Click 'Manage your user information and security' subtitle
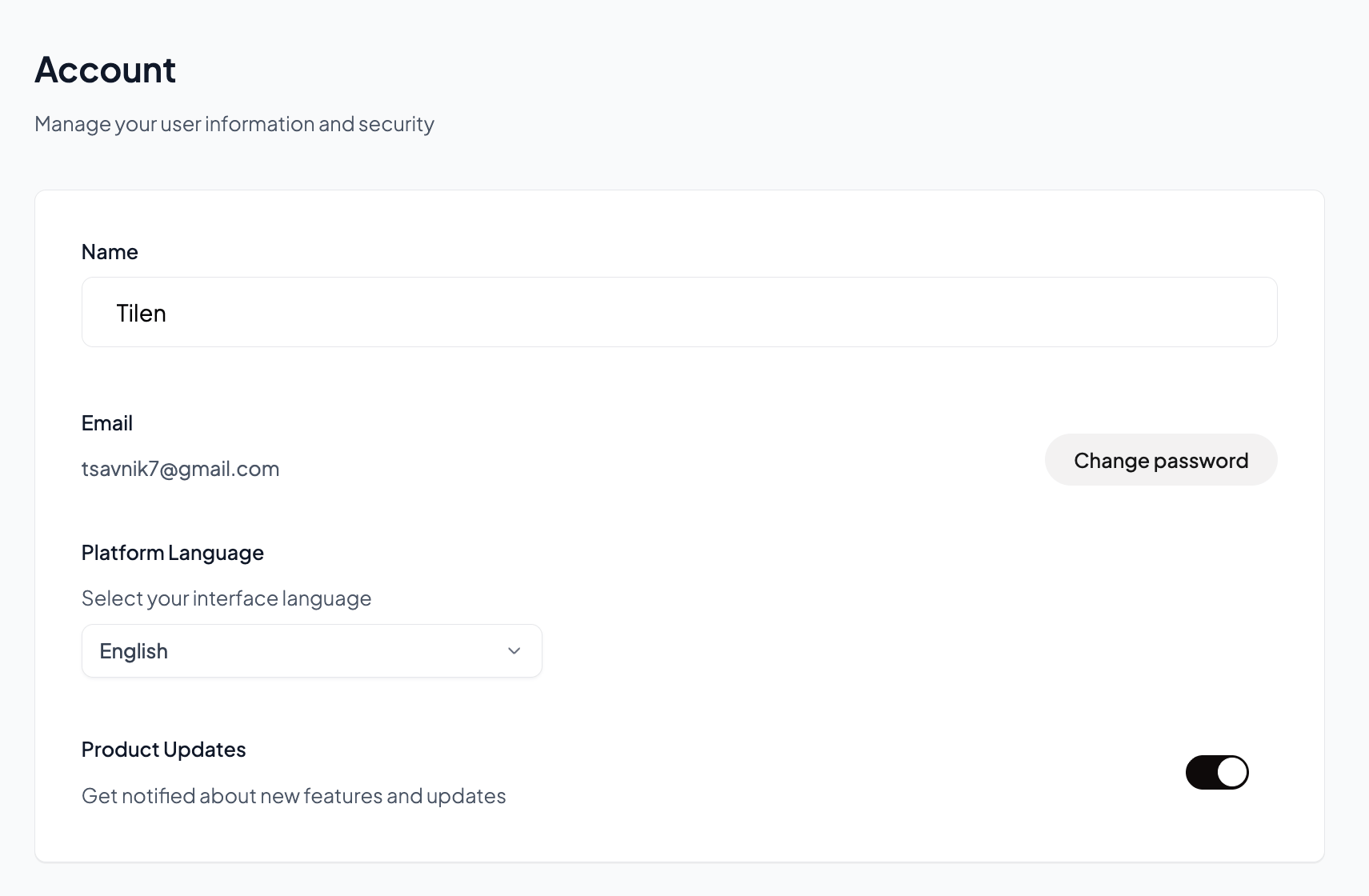This screenshot has height=896, width=1369. pos(234,124)
